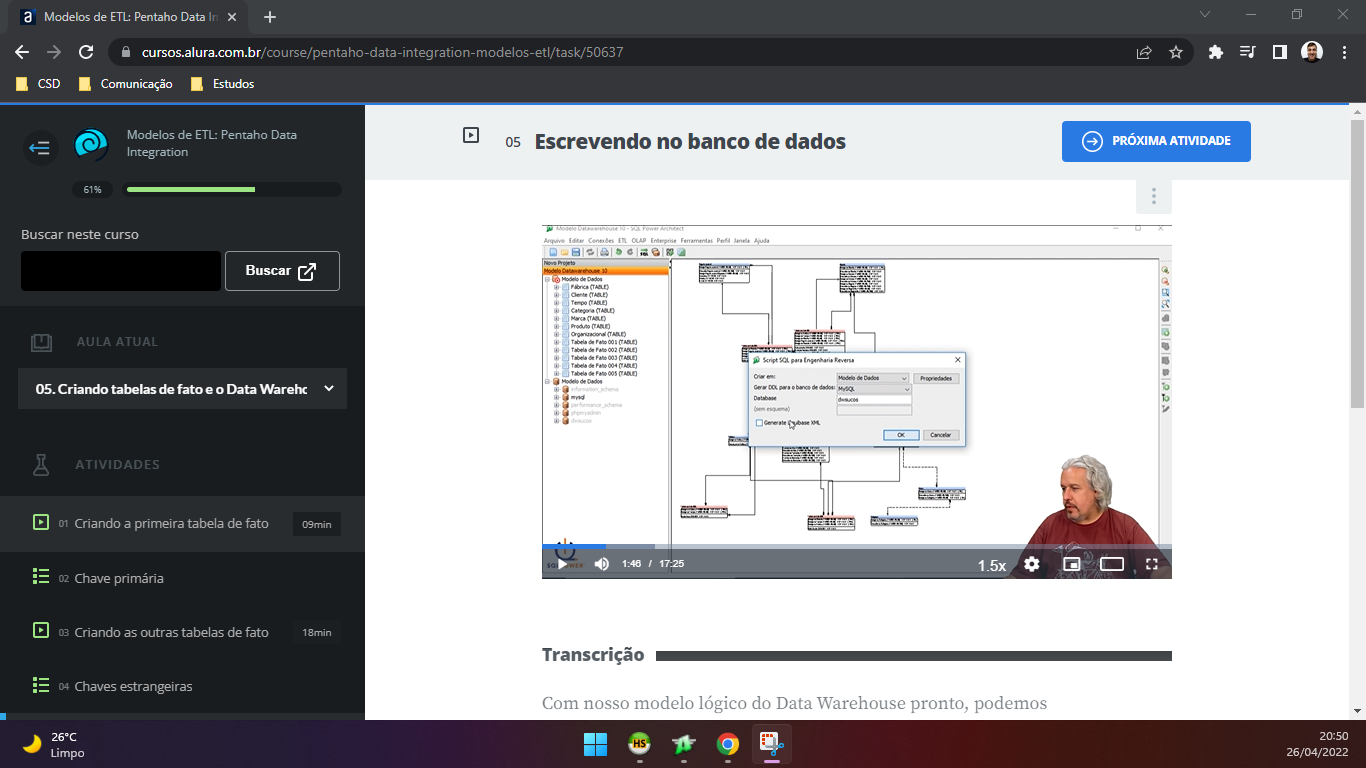Image resolution: width=1366 pixels, height=768 pixels.
Task: Play the lesson video
Action: tap(562, 564)
